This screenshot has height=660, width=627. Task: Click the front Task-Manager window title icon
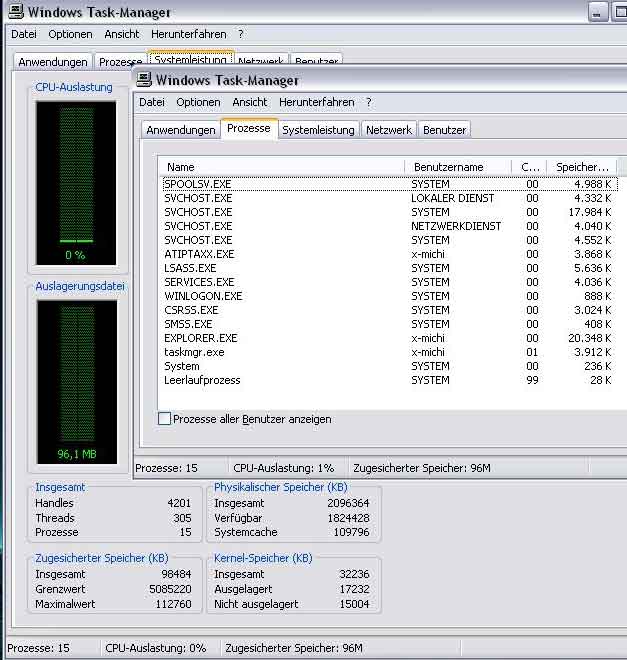[144, 80]
